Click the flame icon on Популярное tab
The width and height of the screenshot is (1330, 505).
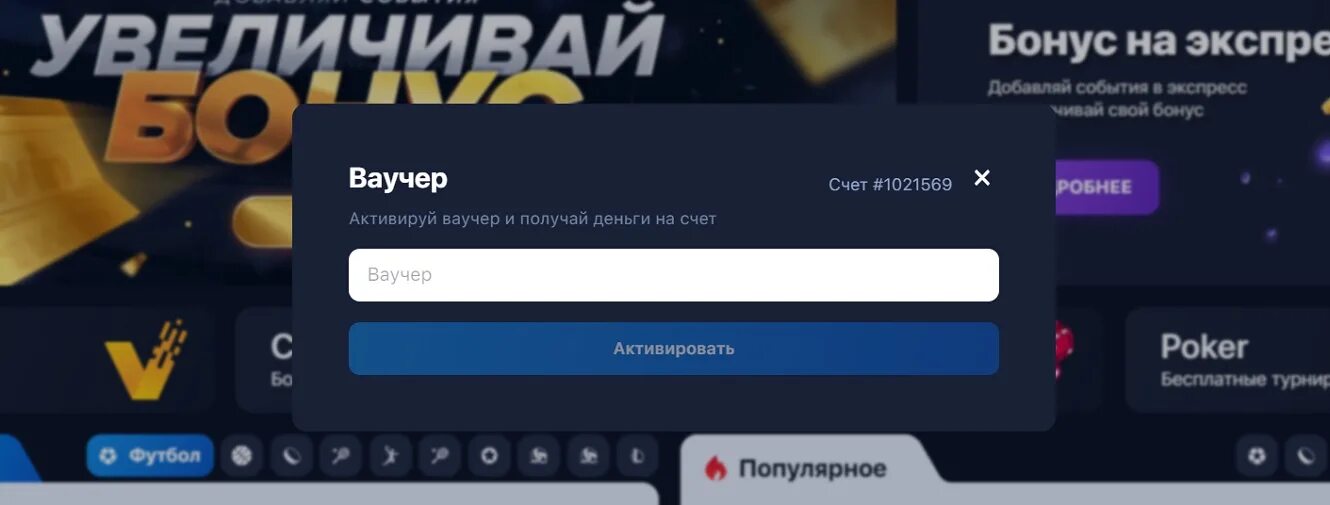pos(715,468)
